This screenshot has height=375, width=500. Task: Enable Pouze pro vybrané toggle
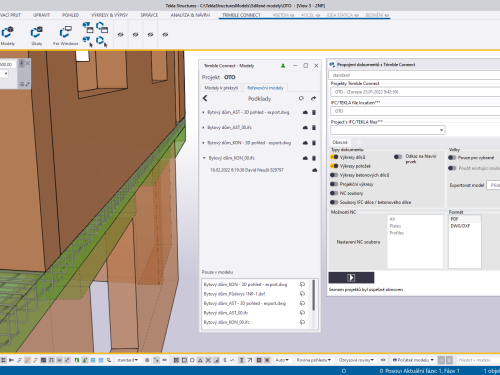point(452,158)
